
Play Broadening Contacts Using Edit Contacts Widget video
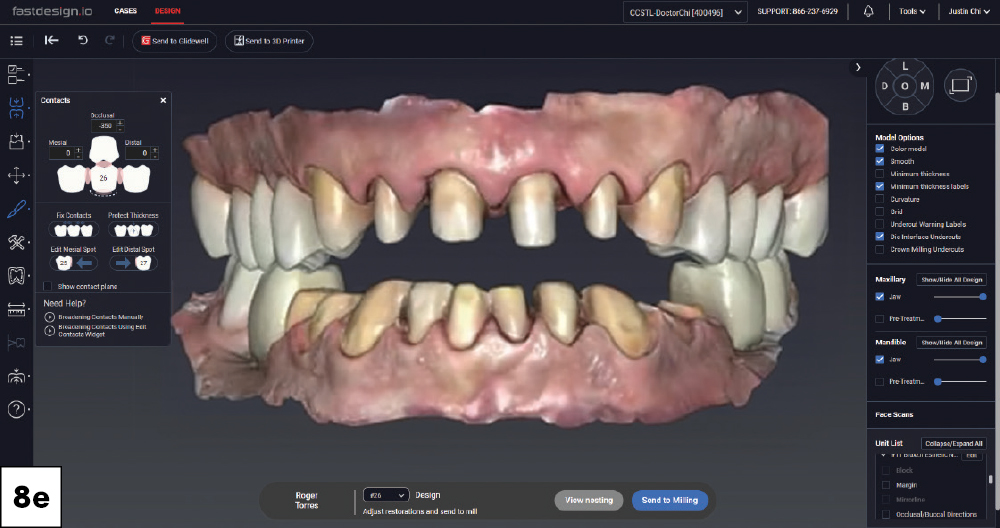(49, 330)
